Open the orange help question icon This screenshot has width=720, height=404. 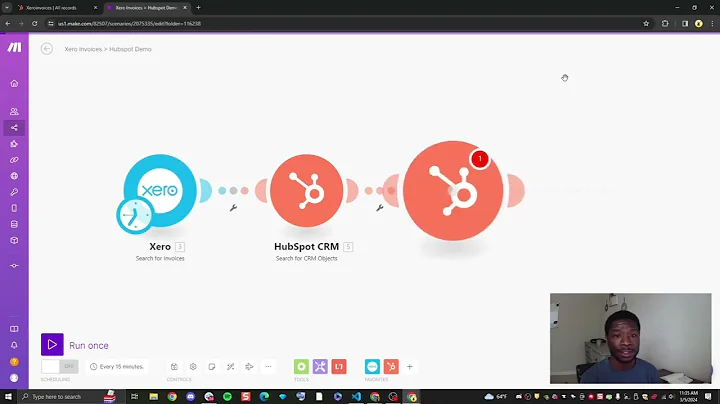coord(14,362)
